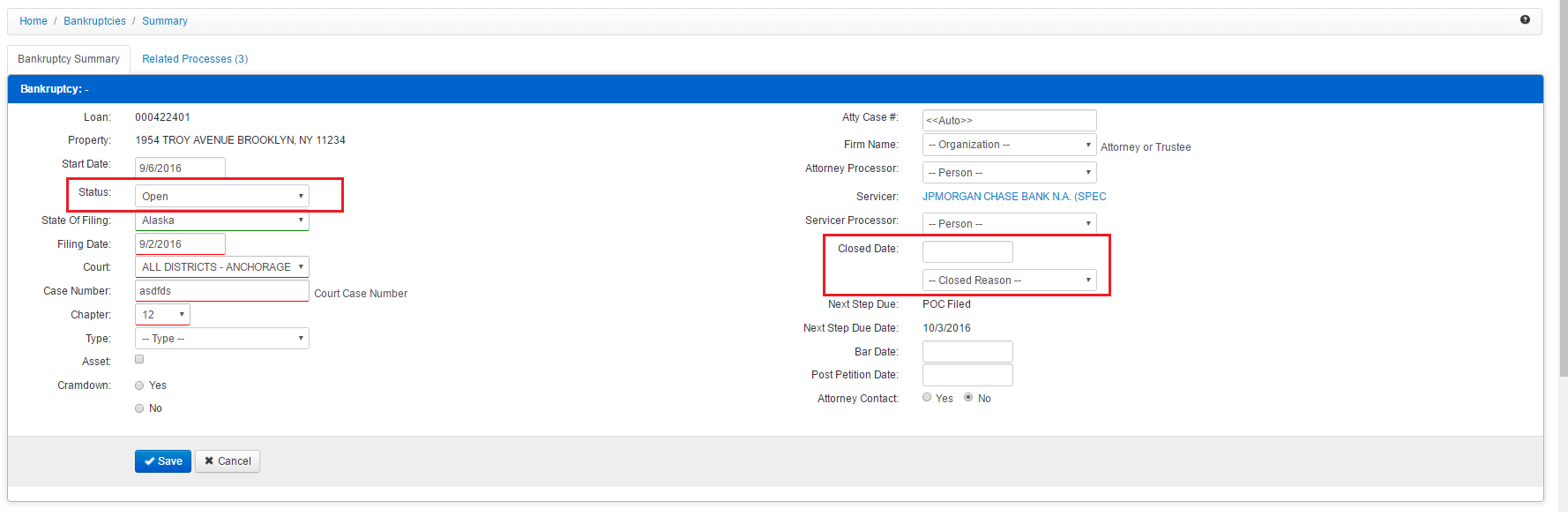
Task: Change State Of Filing dropdown from Alaska
Action: pos(222,221)
